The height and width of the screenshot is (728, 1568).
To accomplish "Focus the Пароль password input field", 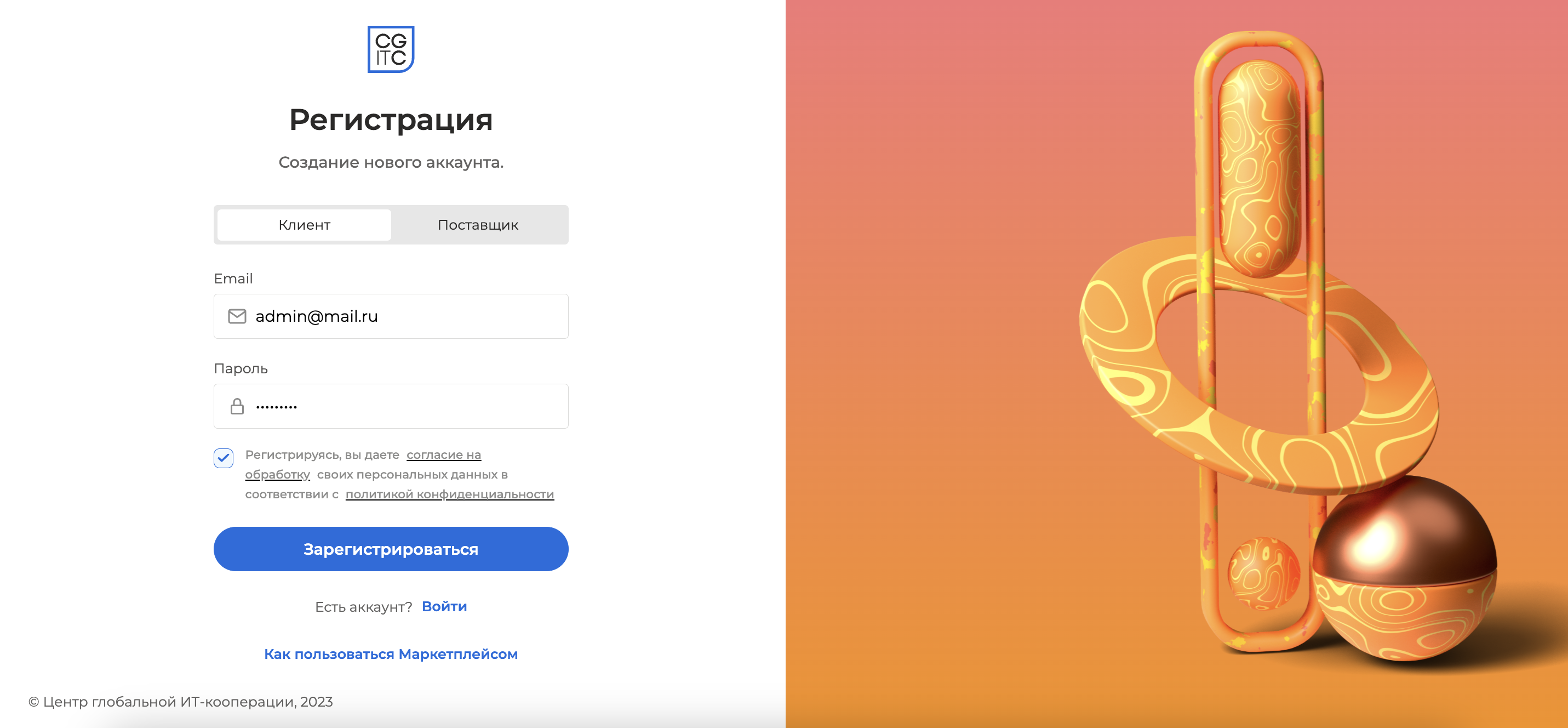I will coord(391,406).
